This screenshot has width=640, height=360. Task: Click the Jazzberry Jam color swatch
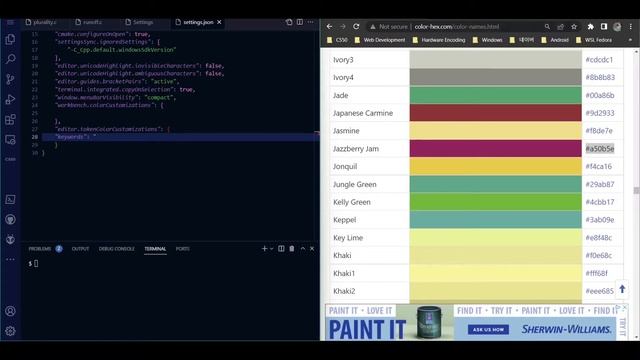coord(496,149)
